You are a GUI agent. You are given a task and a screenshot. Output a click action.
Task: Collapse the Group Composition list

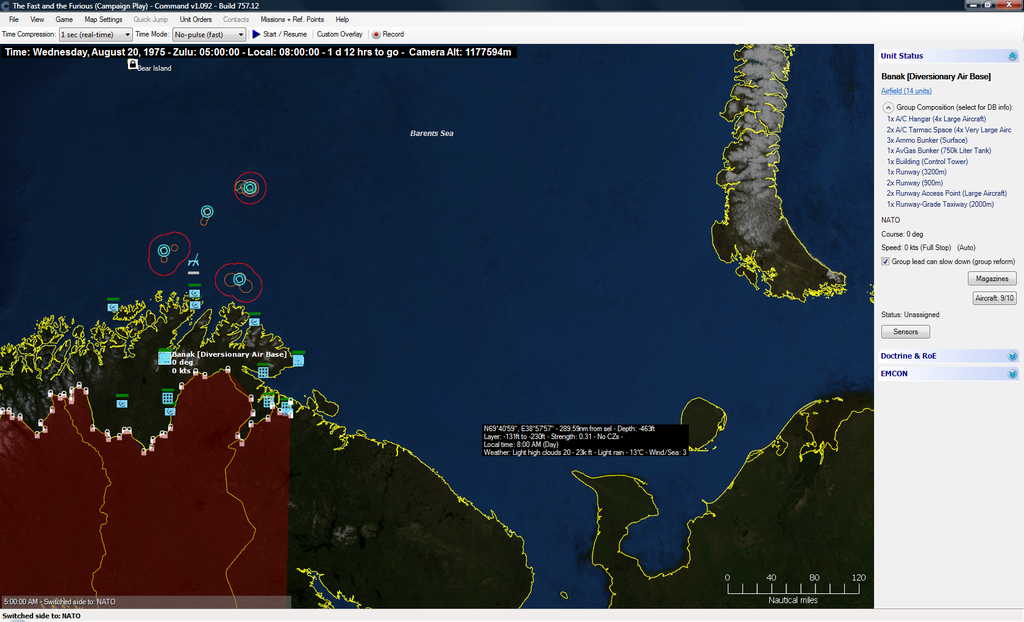tap(888, 107)
